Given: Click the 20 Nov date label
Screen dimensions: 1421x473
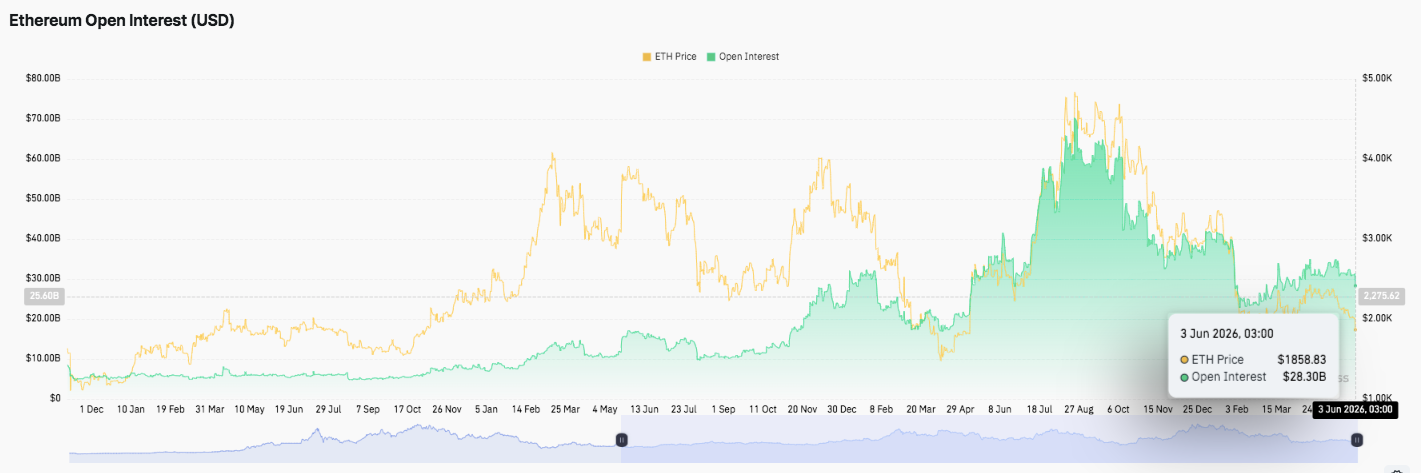Looking at the screenshot, I should [x=802, y=409].
